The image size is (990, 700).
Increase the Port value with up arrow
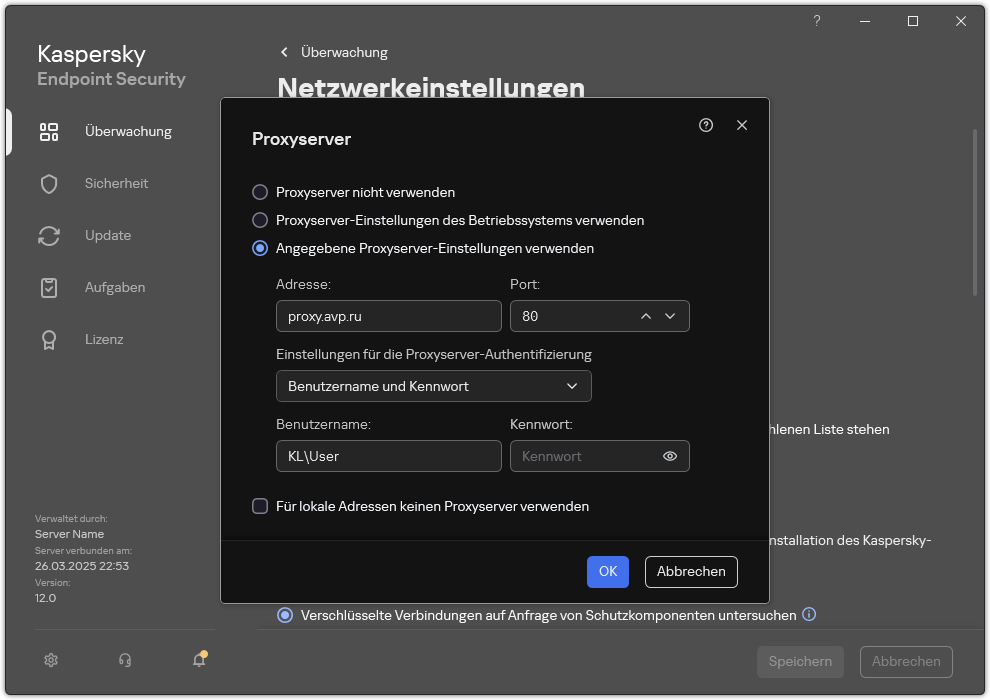(646, 315)
